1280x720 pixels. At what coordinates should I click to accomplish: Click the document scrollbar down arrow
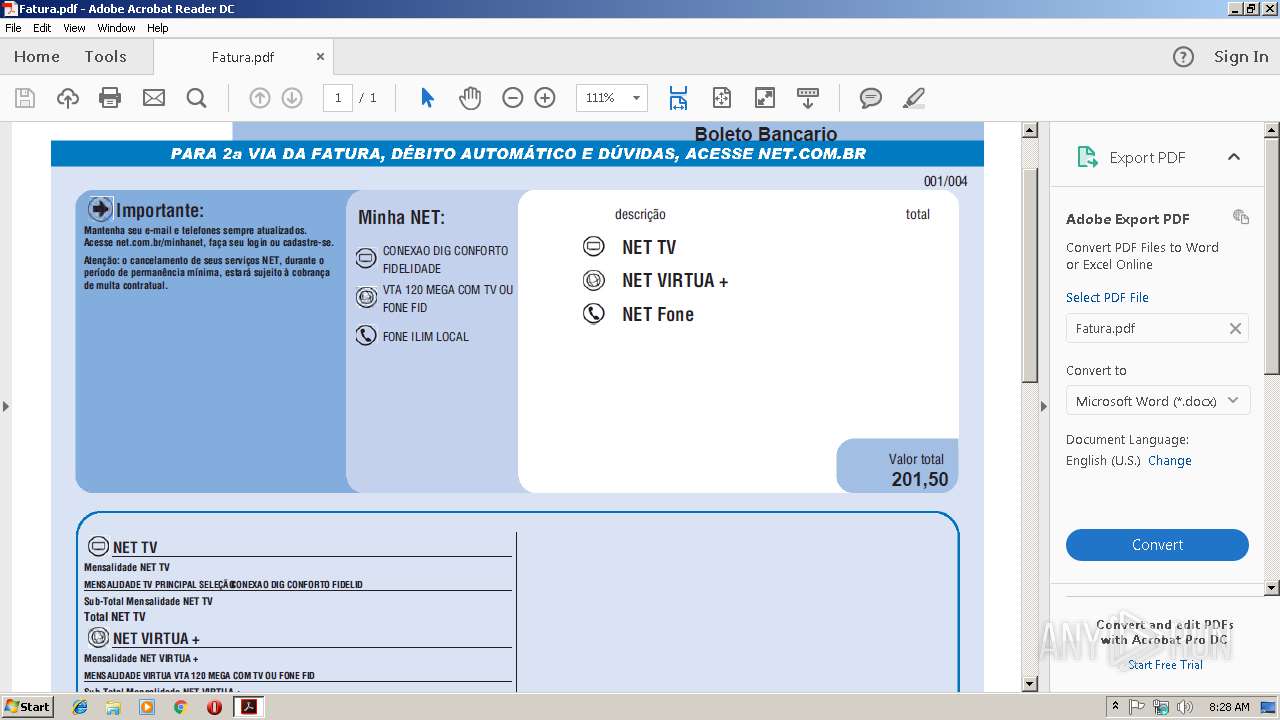[1029, 684]
